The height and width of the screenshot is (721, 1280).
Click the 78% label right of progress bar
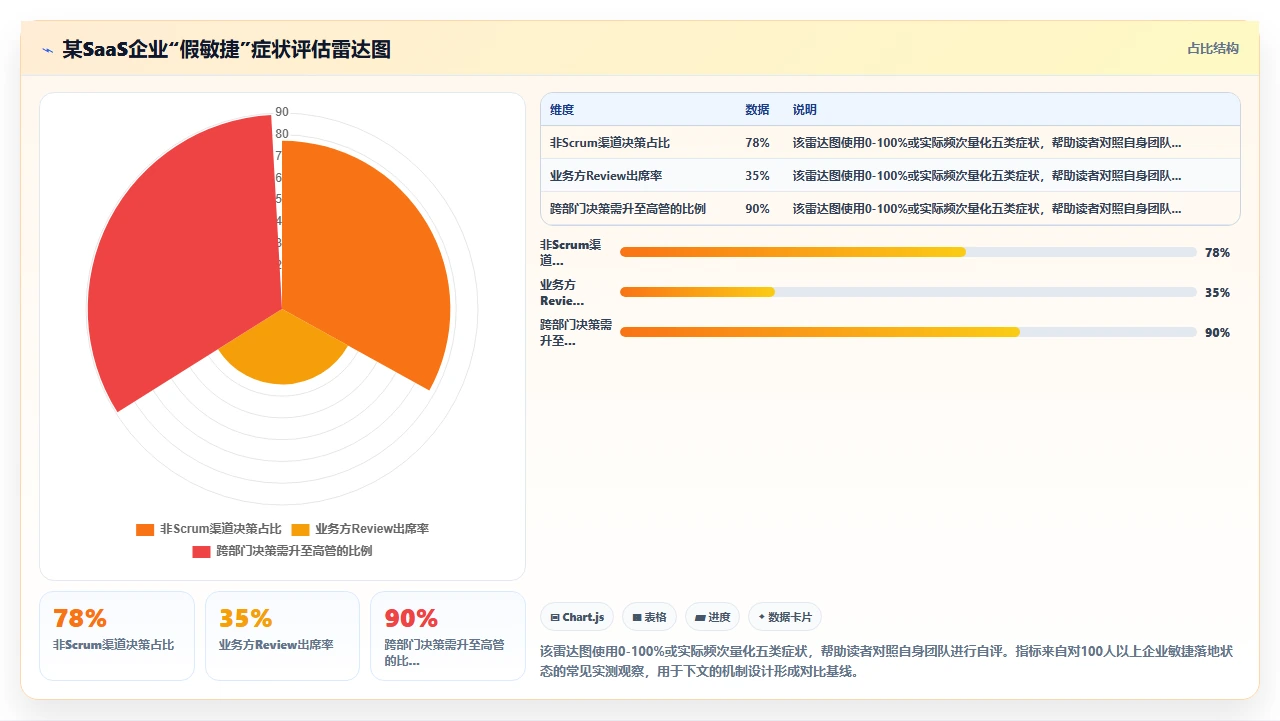[1217, 253]
